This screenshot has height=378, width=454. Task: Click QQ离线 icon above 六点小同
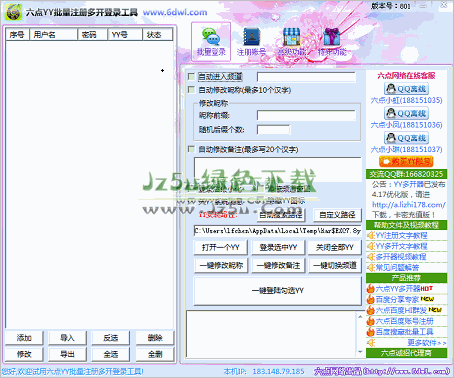(x=406, y=113)
